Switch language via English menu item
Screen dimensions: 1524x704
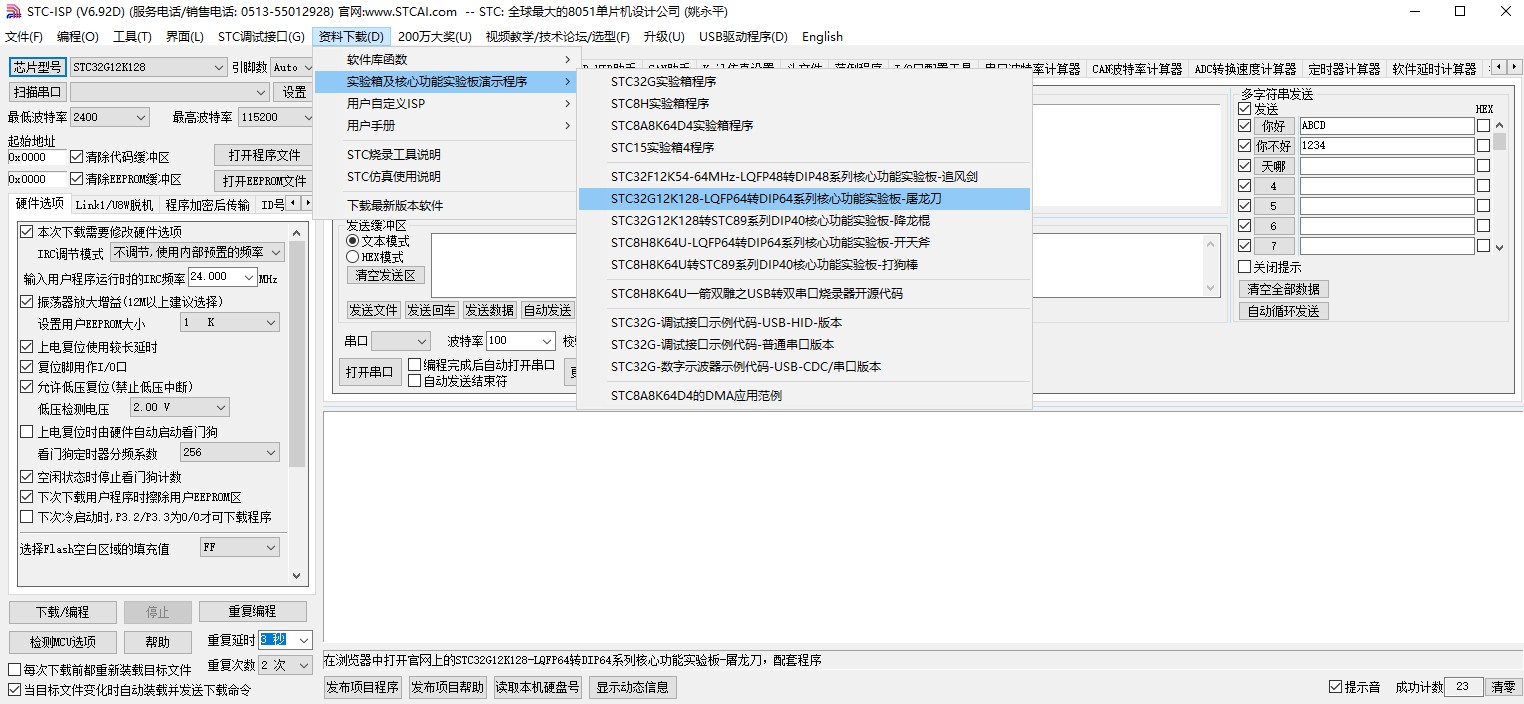click(x=822, y=37)
